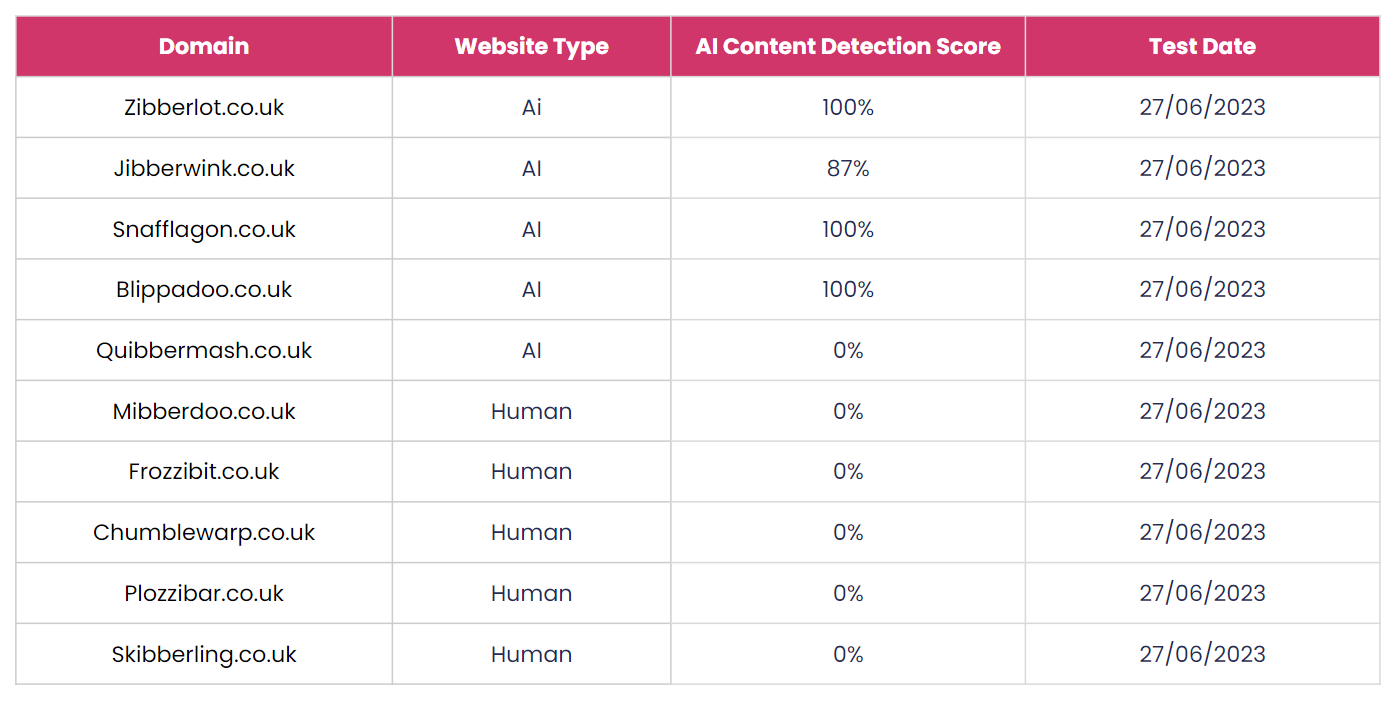Select the Frozzibit.co.uk domain cell

(204, 471)
